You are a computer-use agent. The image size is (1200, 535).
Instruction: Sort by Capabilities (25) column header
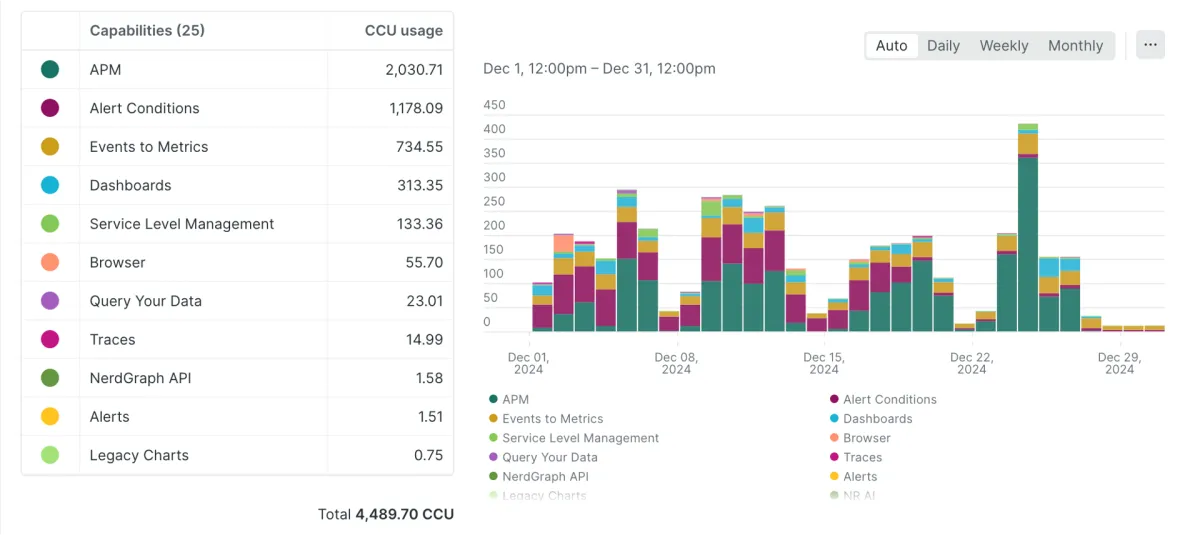pyautogui.click(x=147, y=31)
